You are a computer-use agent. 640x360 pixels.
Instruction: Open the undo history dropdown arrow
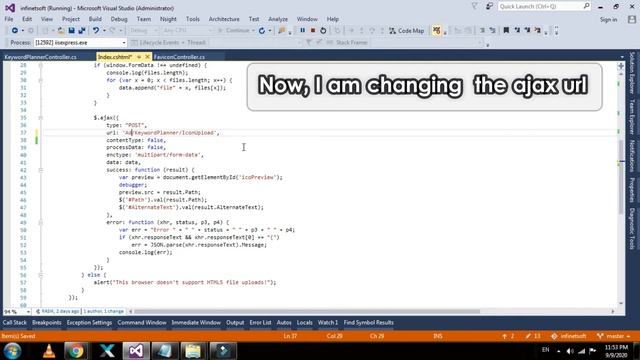(104, 31)
